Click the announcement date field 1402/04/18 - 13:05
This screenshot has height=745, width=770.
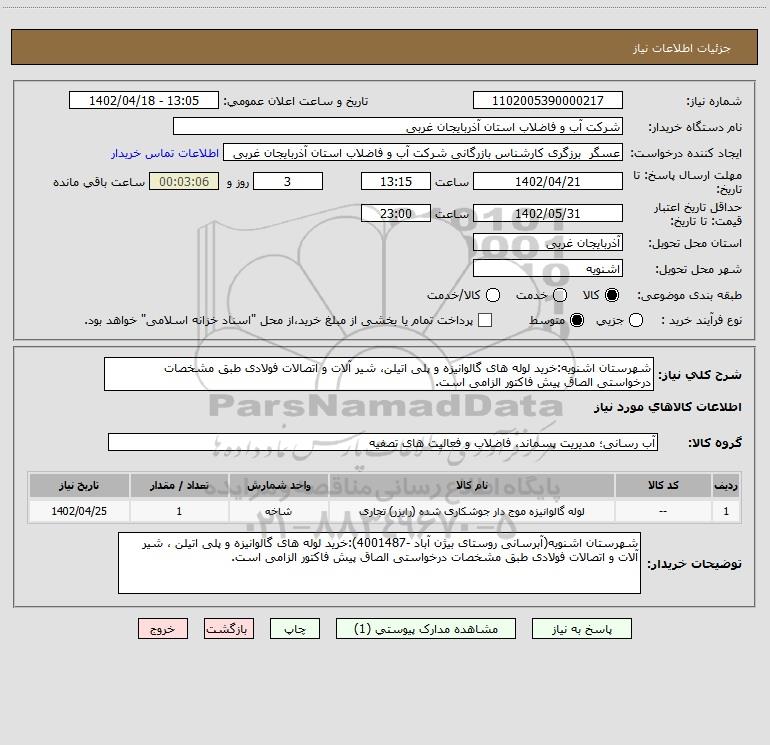(x=144, y=101)
